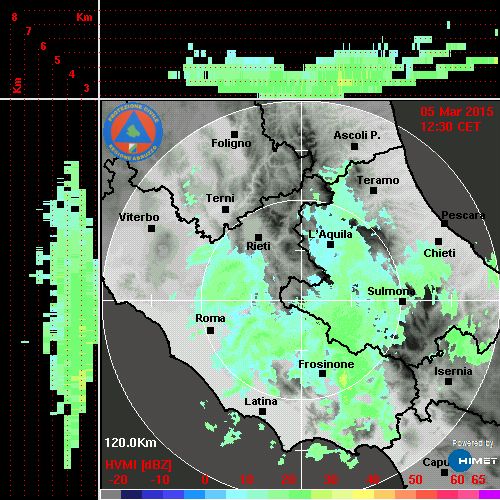Screen dimensions: 500x500
Task: Click the rotated vertical 'Km' axis label
Action: click(17, 85)
